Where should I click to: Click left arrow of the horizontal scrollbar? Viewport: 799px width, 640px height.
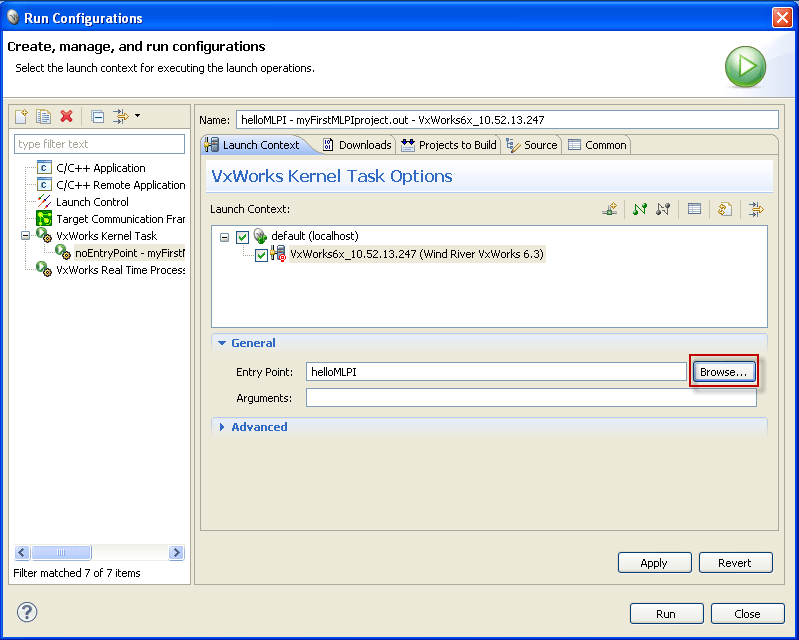click(x=21, y=552)
